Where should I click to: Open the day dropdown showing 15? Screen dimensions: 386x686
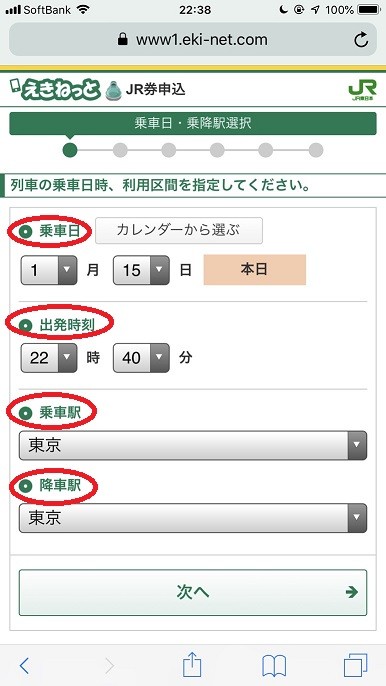point(141,270)
